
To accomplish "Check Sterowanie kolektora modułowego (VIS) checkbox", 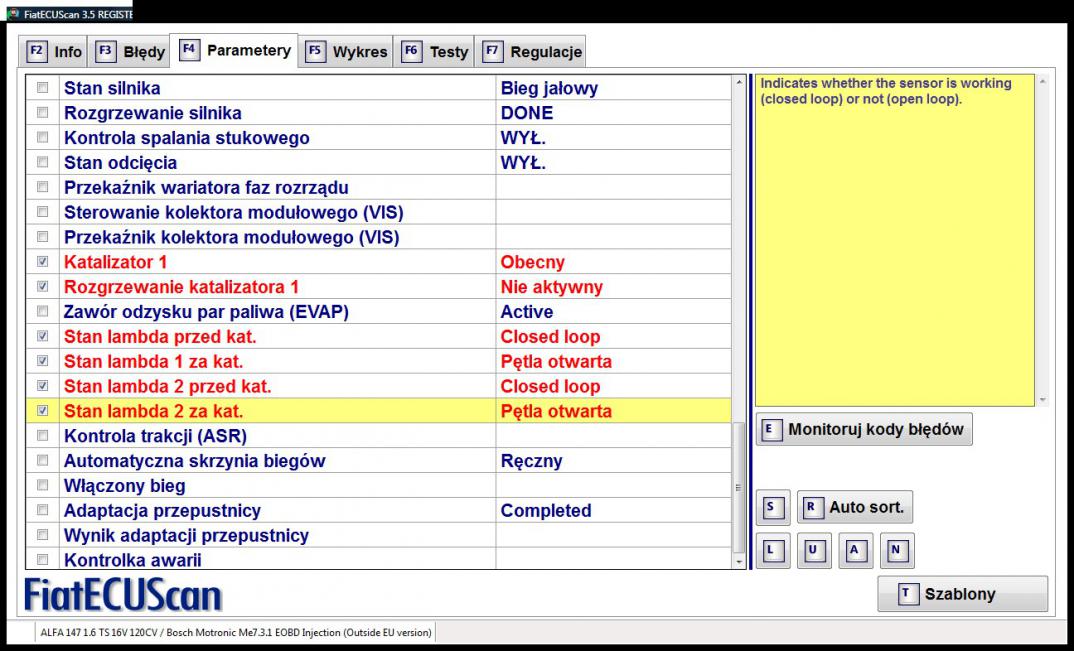I will click(42, 212).
